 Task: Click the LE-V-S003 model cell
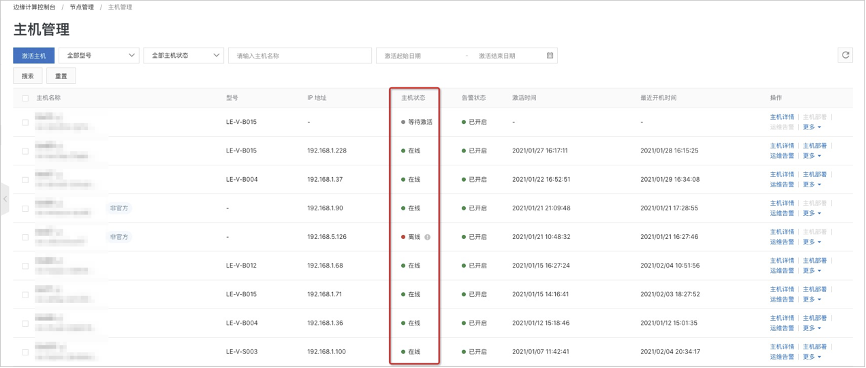pyautogui.click(x=241, y=352)
